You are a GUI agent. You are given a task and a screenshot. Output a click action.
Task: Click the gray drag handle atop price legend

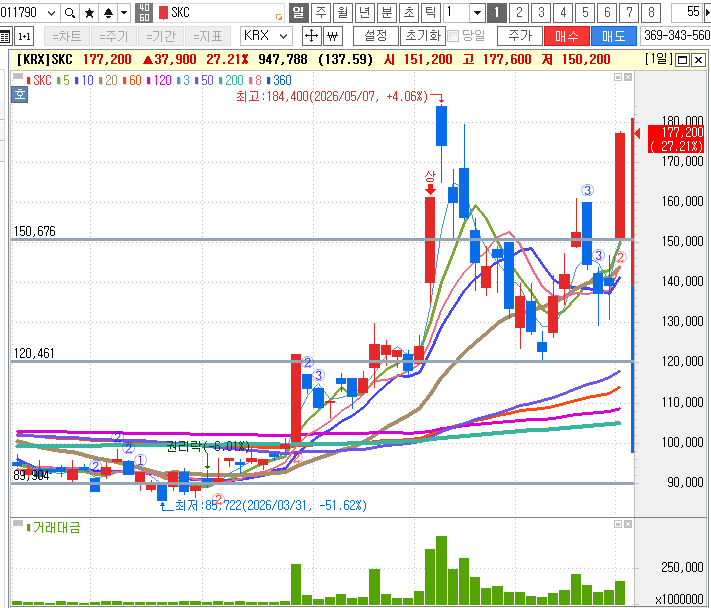click(x=18, y=77)
